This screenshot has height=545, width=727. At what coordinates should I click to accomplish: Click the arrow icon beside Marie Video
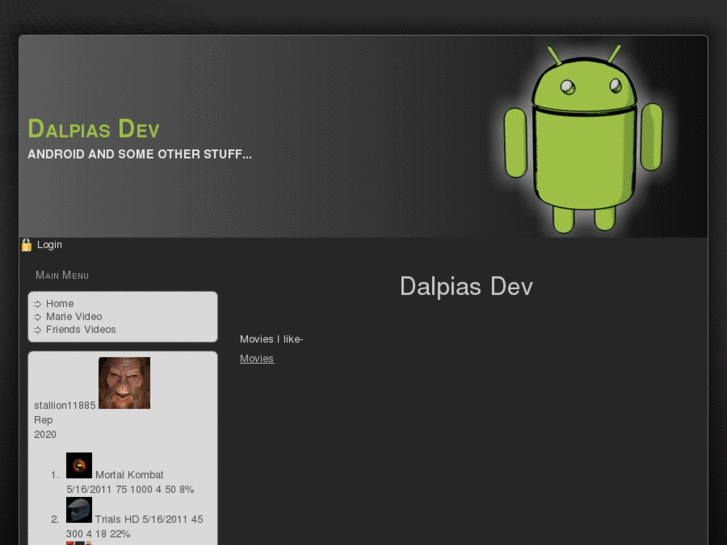38,317
